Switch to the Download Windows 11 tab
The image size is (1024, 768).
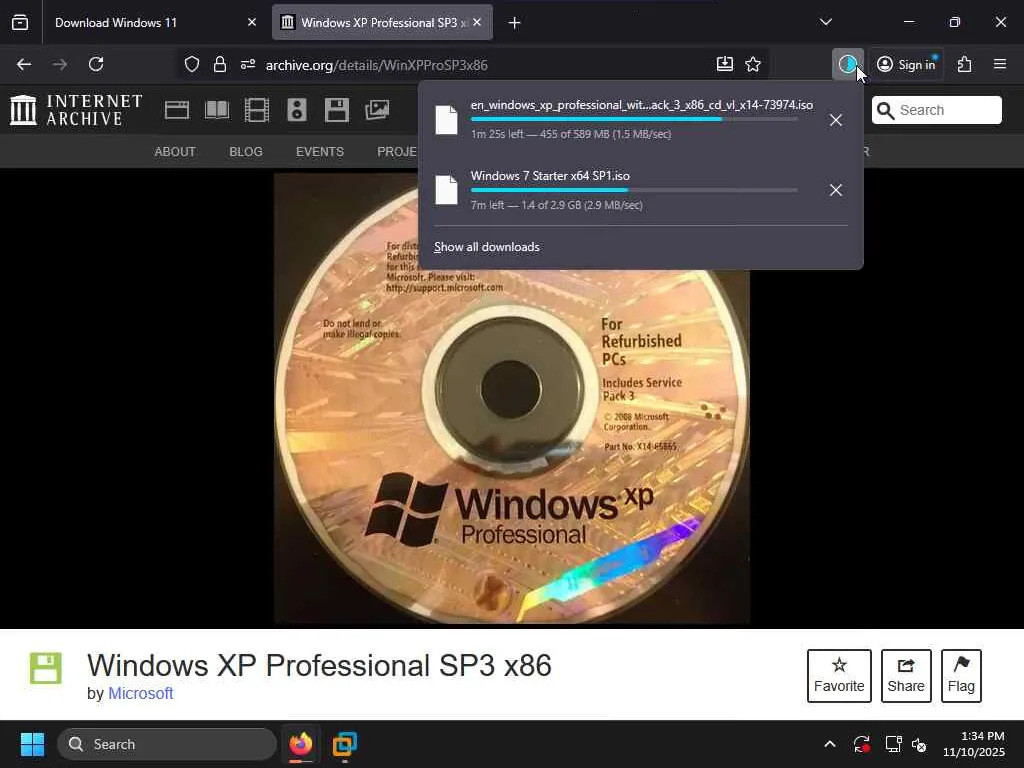click(x=151, y=23)
